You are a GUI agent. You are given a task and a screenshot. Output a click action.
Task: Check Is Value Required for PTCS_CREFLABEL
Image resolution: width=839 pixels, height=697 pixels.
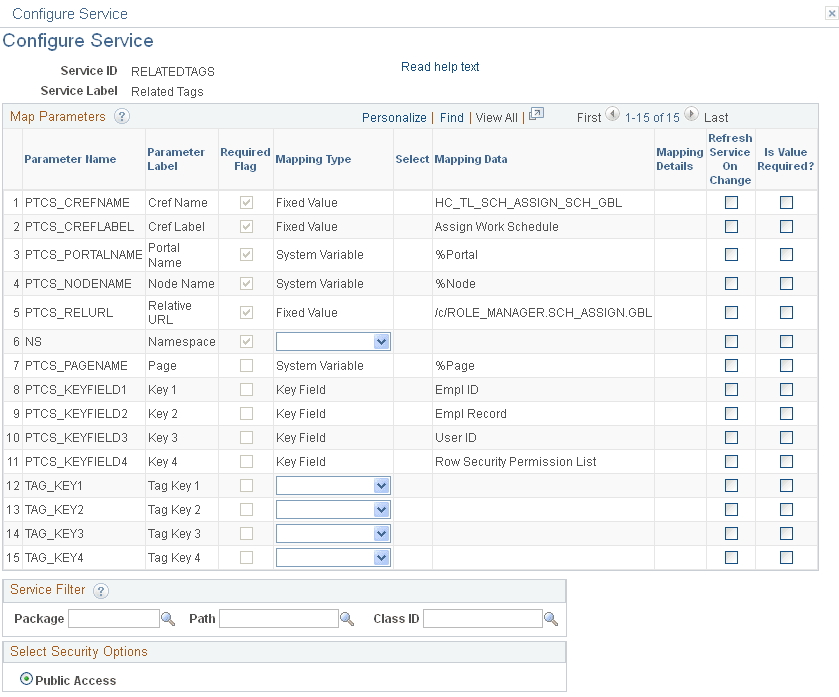pos(785,226)
